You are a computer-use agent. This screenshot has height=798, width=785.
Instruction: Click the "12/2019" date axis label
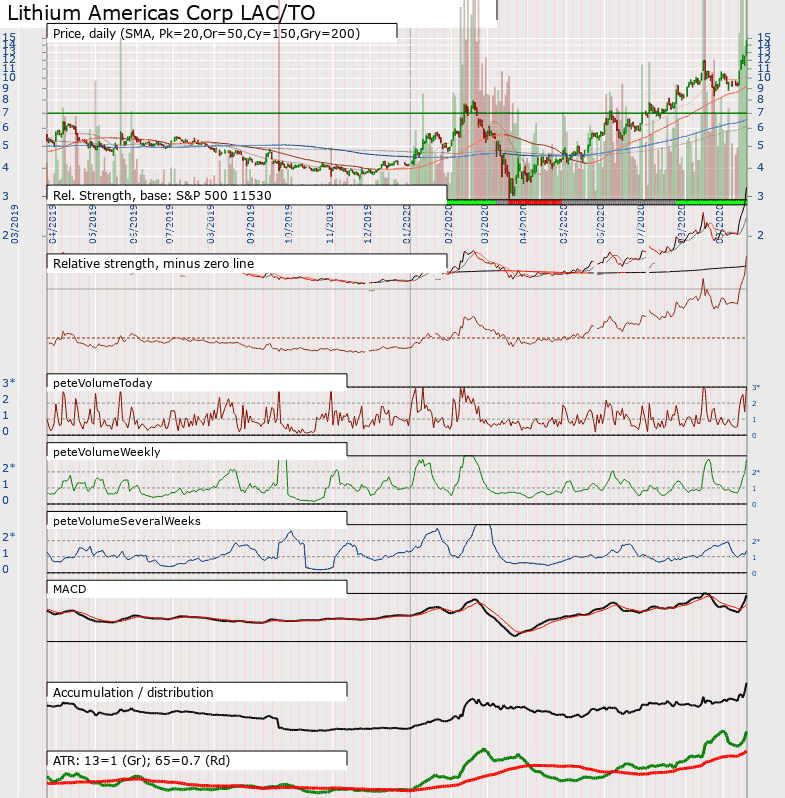(x=368, y=224)
